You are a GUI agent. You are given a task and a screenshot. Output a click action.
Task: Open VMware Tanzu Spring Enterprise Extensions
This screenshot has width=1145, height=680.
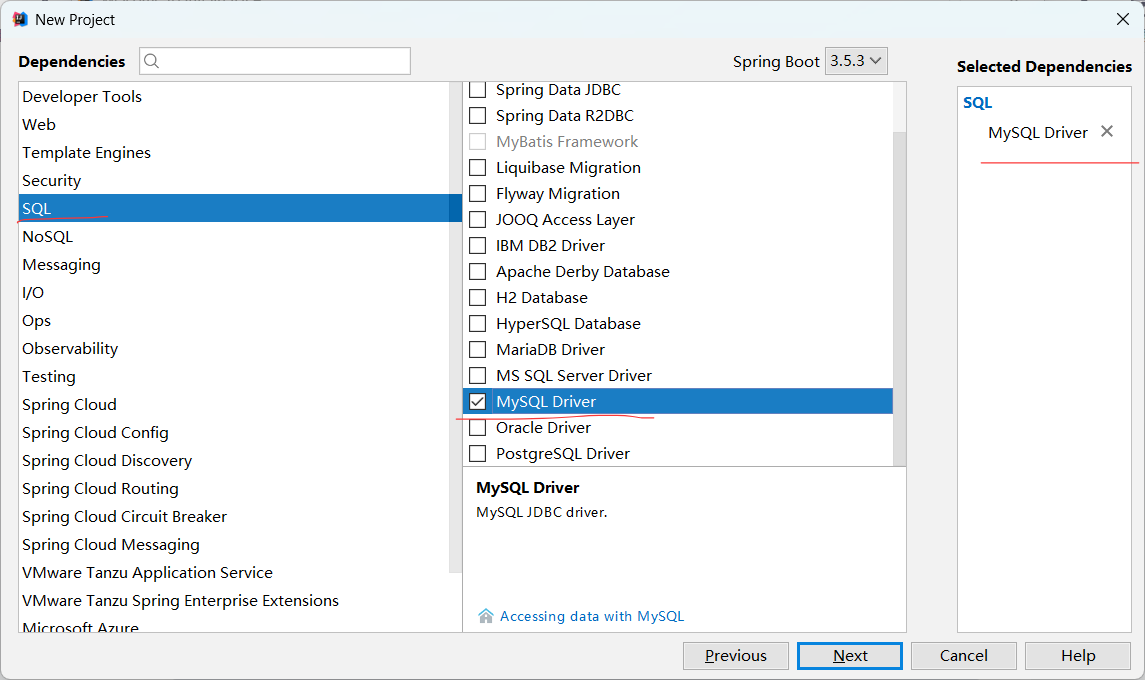234,600
